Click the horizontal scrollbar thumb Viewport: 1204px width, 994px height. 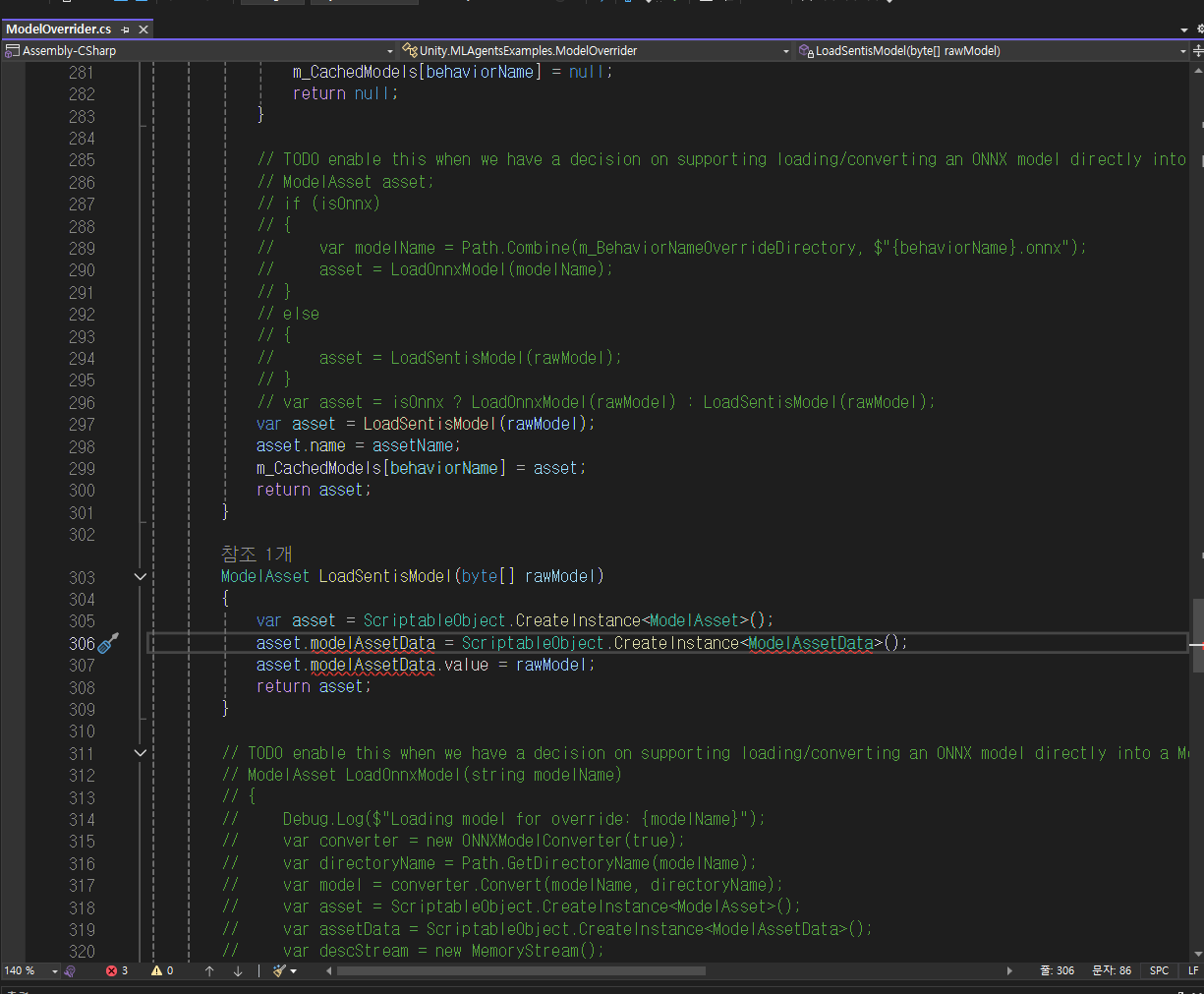tap(521, 970)
